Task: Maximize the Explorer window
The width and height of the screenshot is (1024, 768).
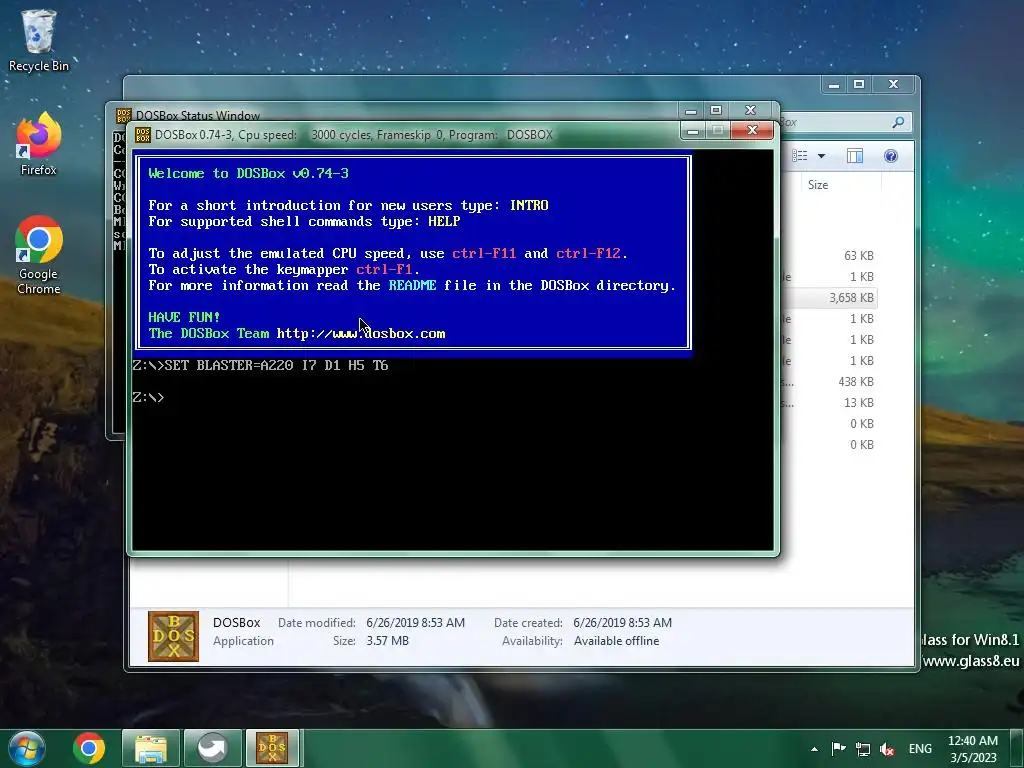Action: click(x=859, y=84)
